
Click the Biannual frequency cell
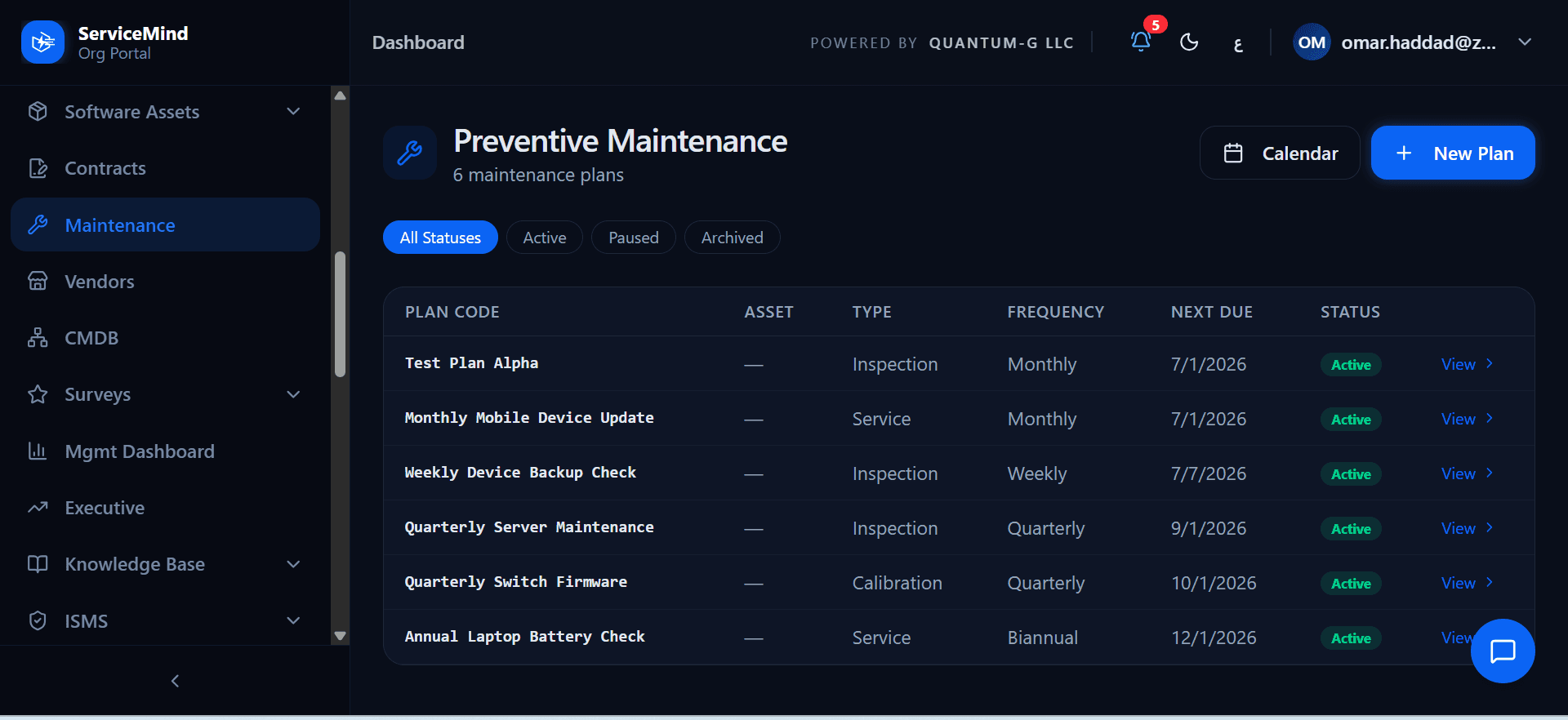point(1043,638)
